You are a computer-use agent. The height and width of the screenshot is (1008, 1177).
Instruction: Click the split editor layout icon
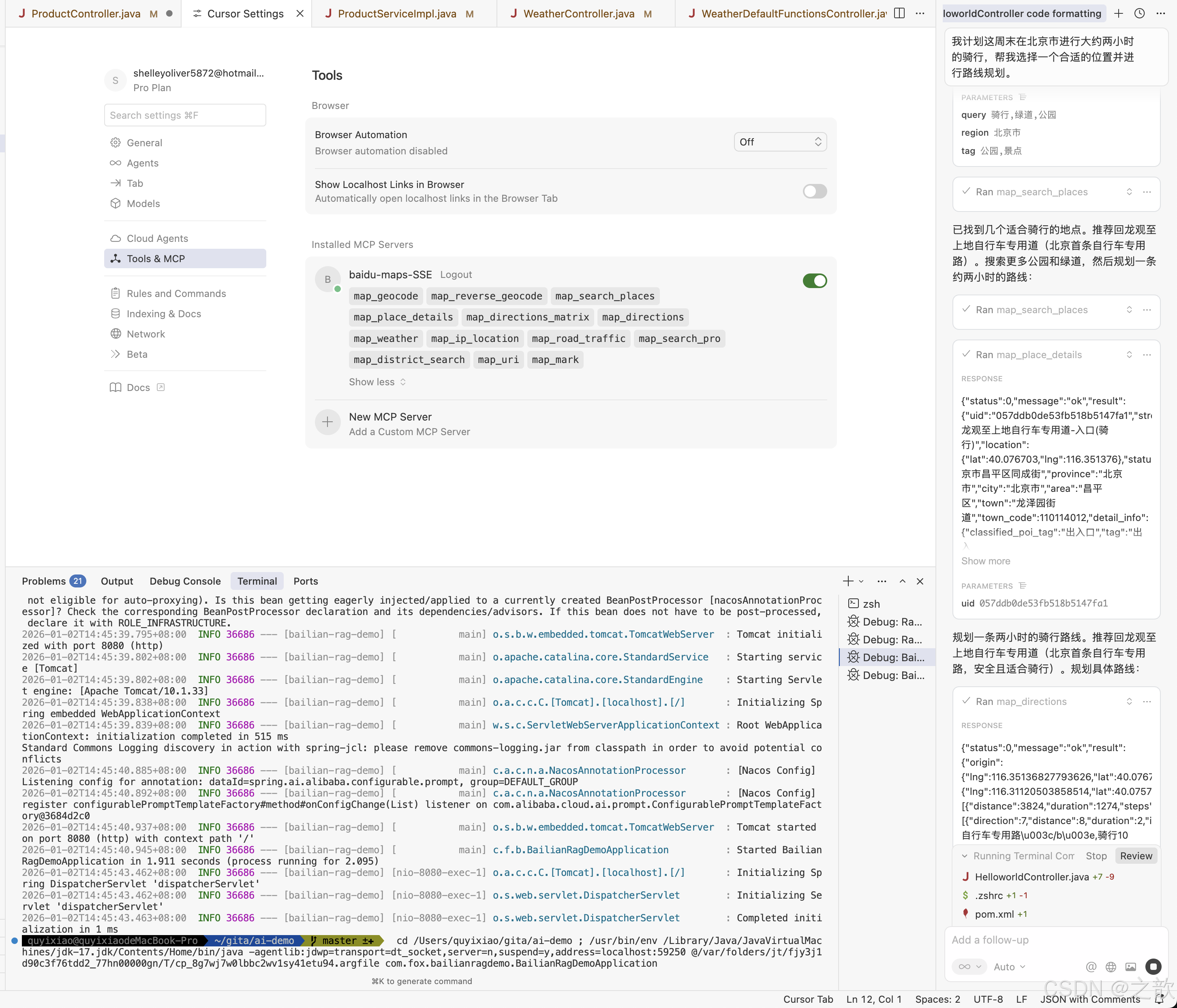click(x=899, y=13)
